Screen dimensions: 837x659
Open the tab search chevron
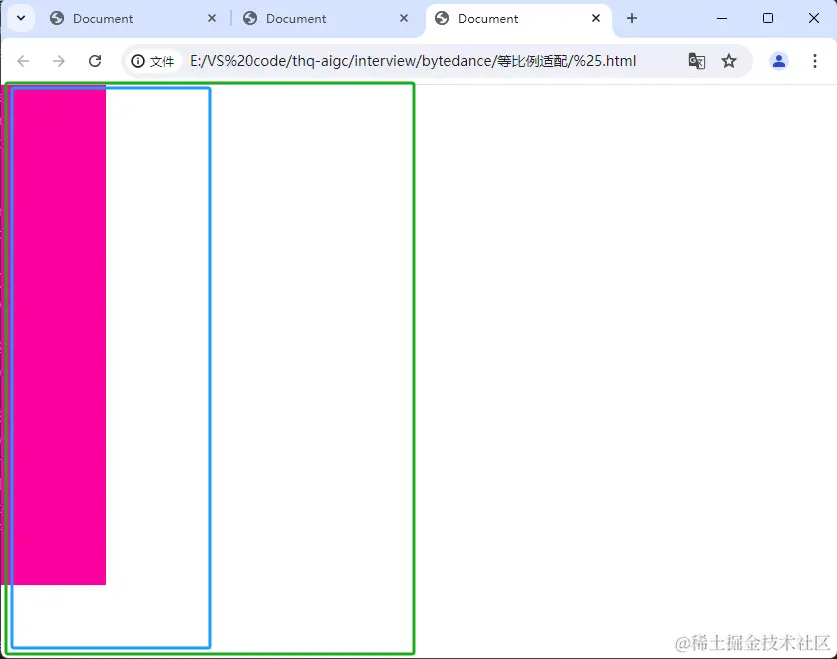(20, 18)
